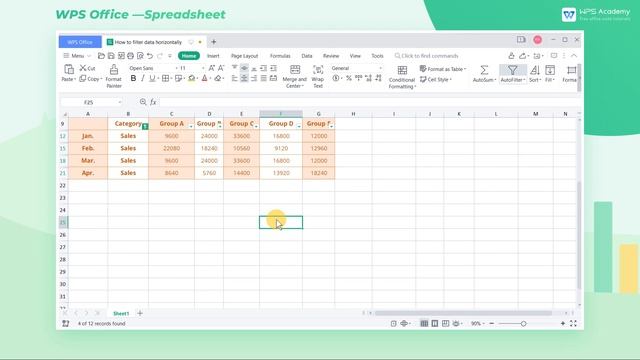Open the Group D filter dropdown
This screenshot has height=360, width=640.
[x=299, y=127]
